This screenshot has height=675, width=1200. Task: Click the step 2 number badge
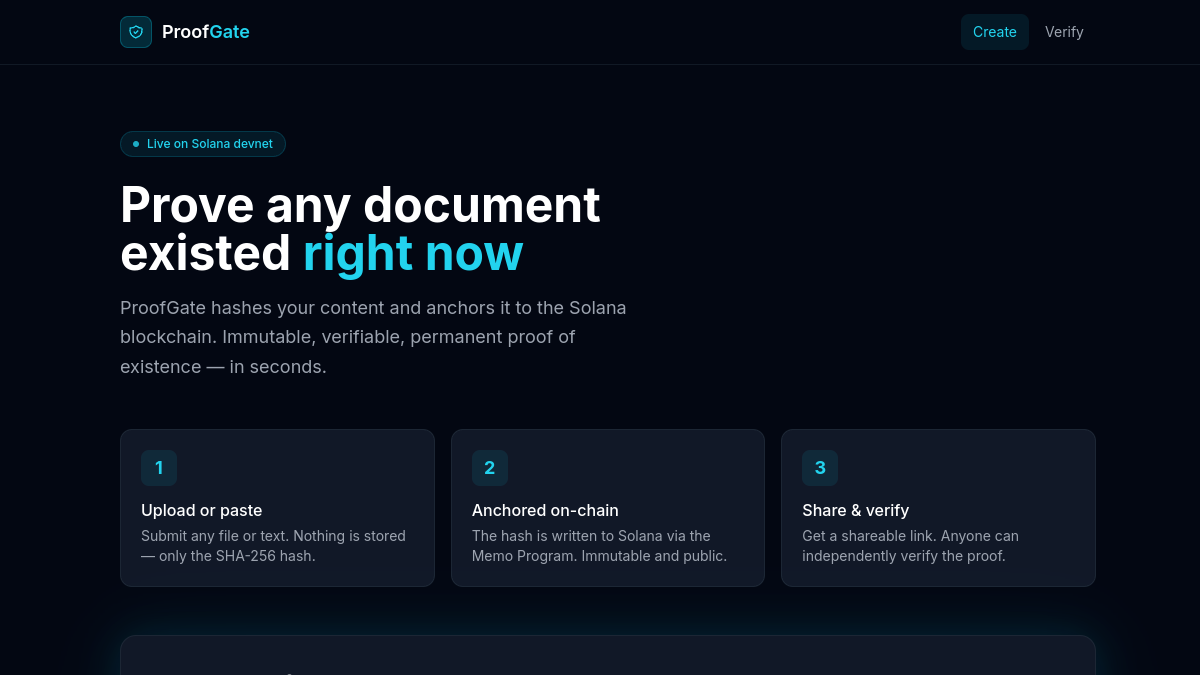(490, 468)
